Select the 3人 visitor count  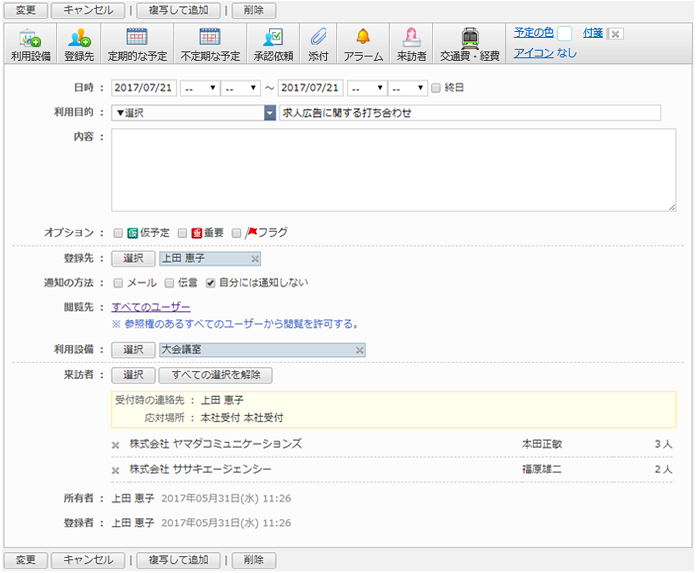point(663,444)
